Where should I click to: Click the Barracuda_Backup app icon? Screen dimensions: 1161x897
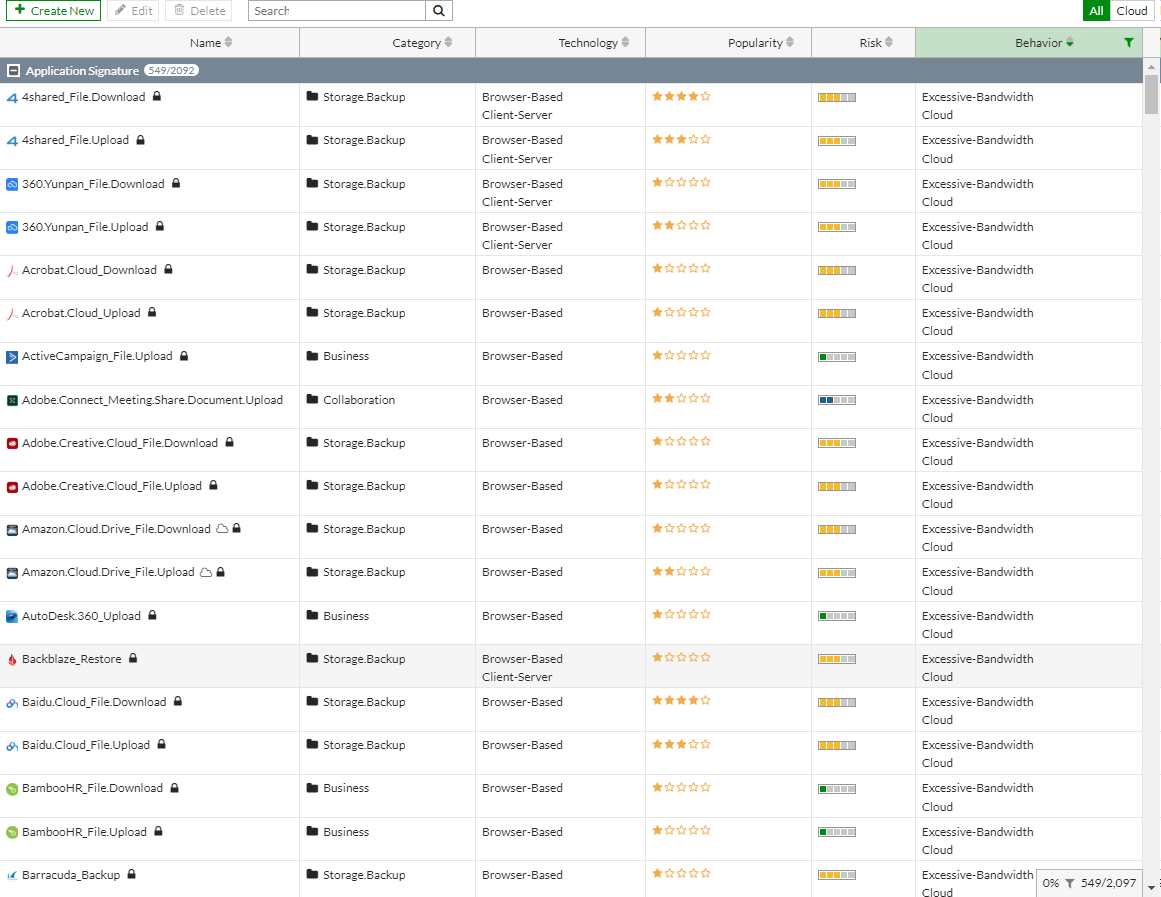point(12,876)
